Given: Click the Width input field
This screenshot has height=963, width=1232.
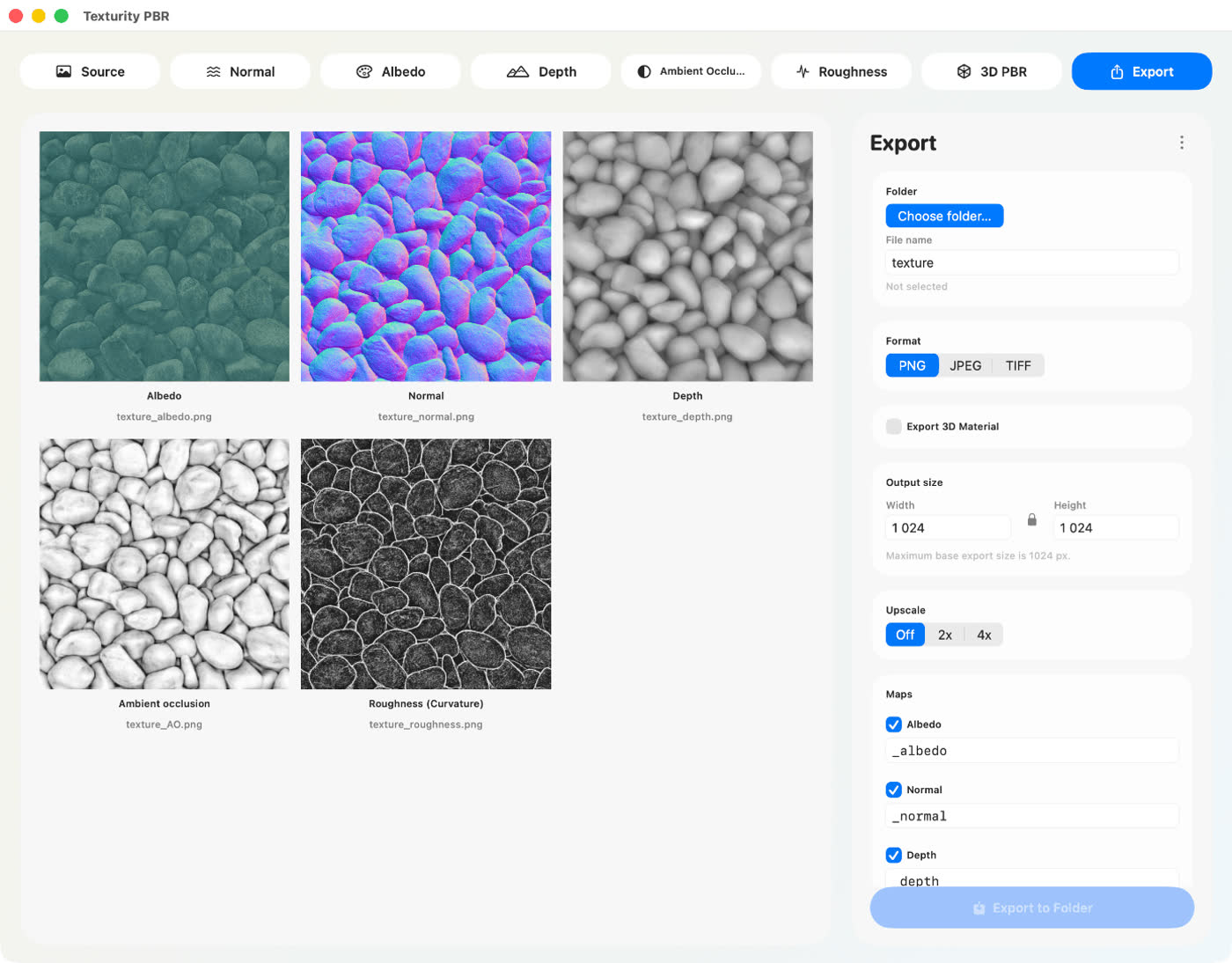Looking at the screenshot, I should click(x=948, y=527).
